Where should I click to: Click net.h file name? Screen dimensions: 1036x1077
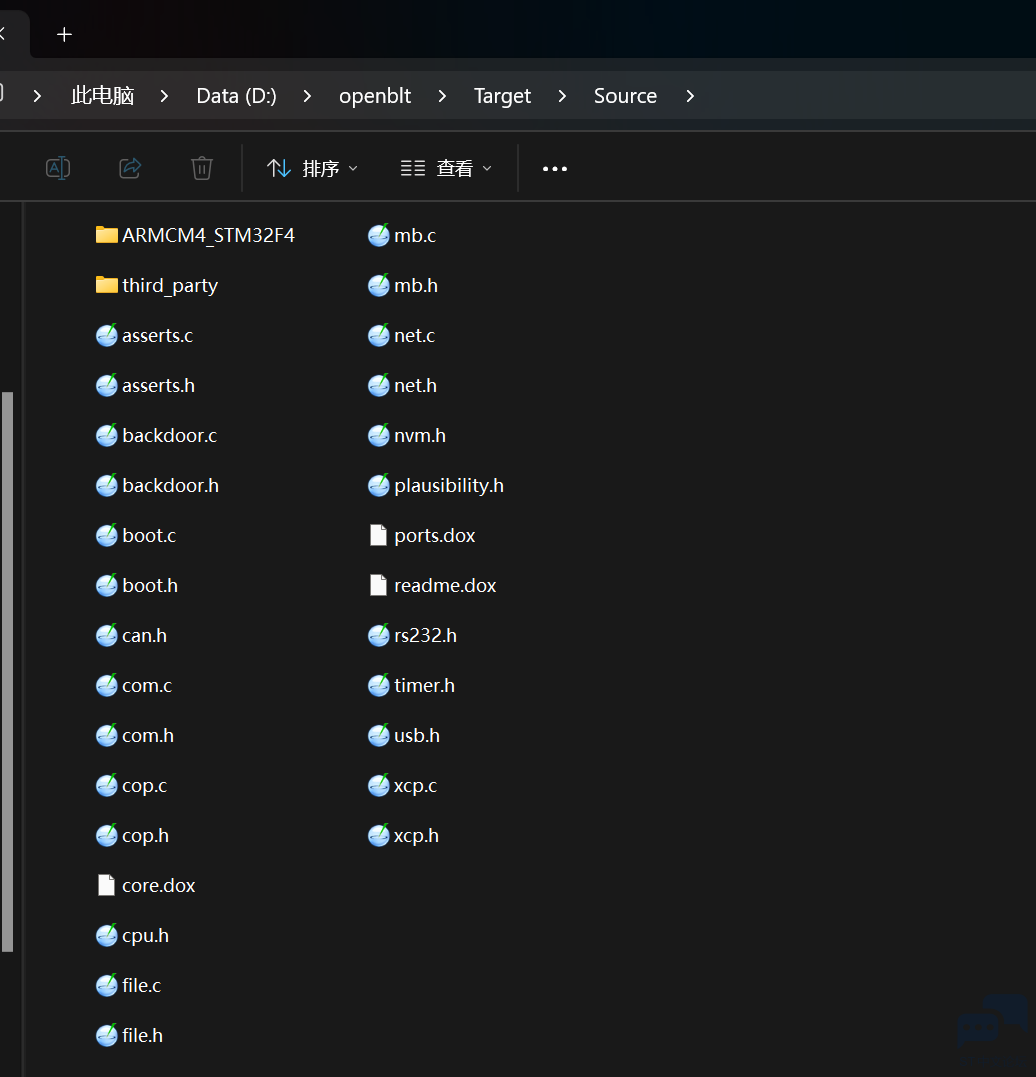tap(415, 385)
